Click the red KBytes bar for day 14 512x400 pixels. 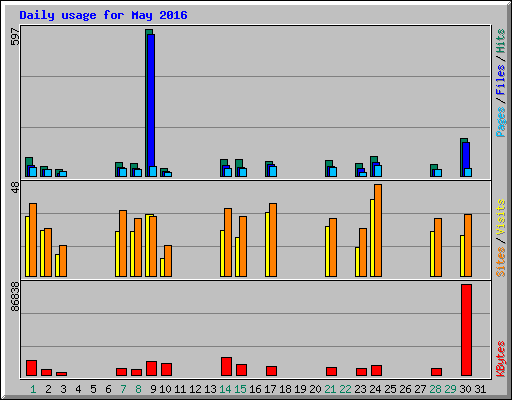point(226,367)
